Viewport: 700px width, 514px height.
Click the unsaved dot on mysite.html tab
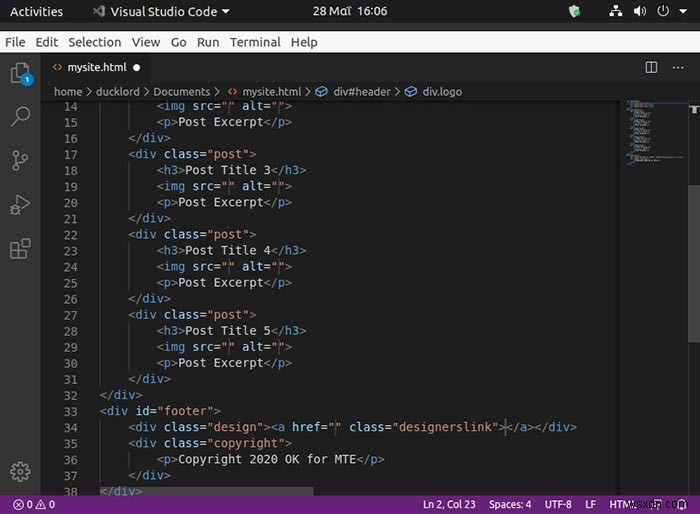137,68
